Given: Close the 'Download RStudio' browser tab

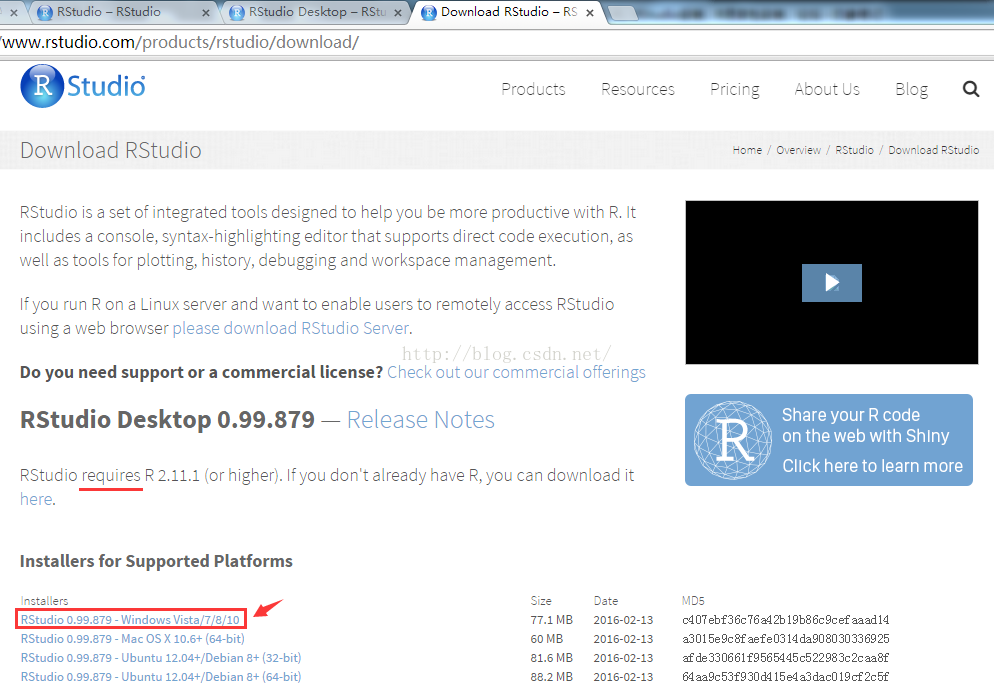Looking at the screenshot, I should (x=590, y=13).
